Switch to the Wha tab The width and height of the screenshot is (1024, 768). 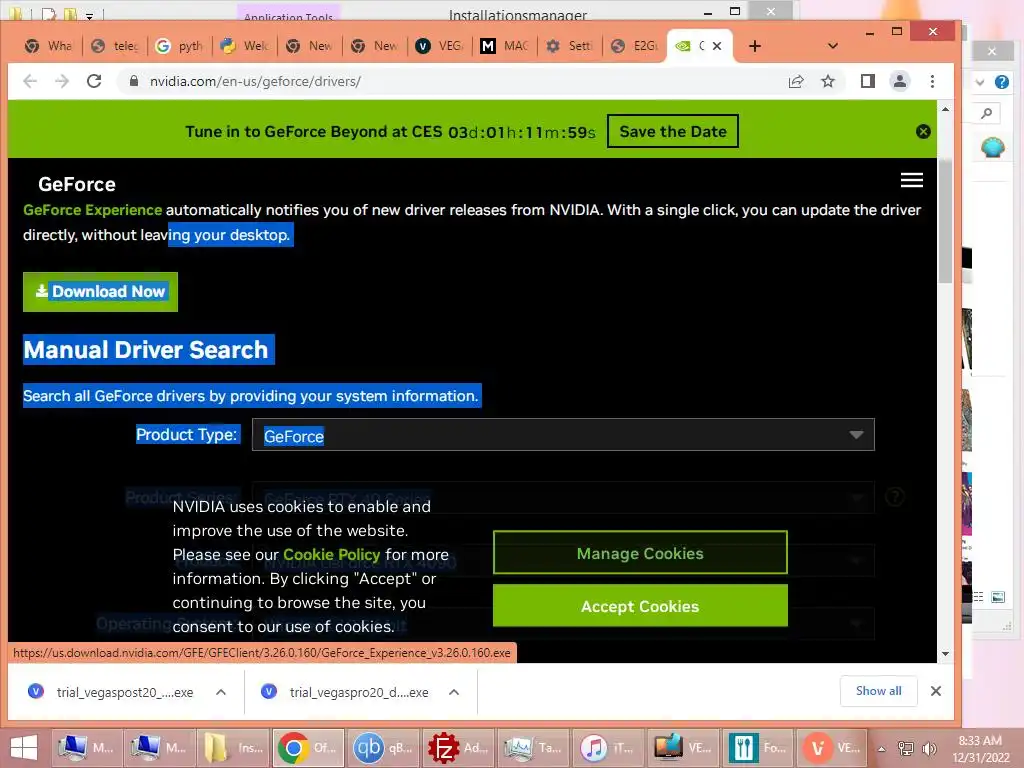point(48,46)
